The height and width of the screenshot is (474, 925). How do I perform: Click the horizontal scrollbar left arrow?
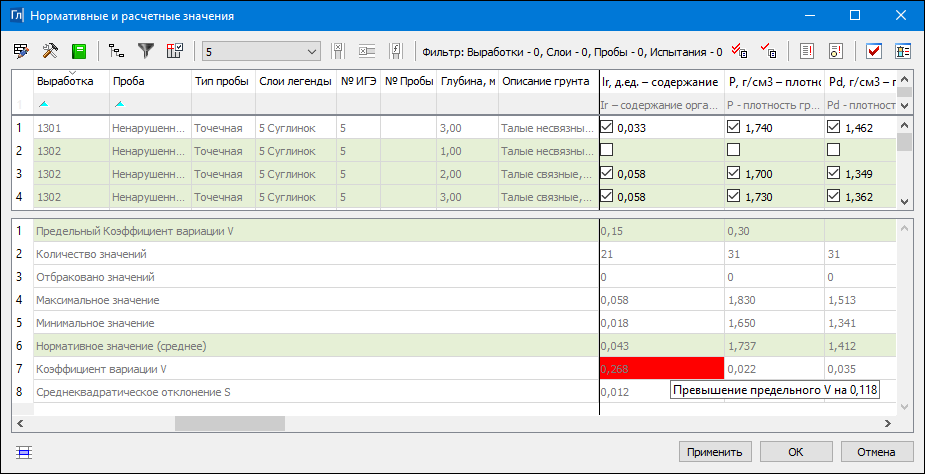(x=22, y=423)
